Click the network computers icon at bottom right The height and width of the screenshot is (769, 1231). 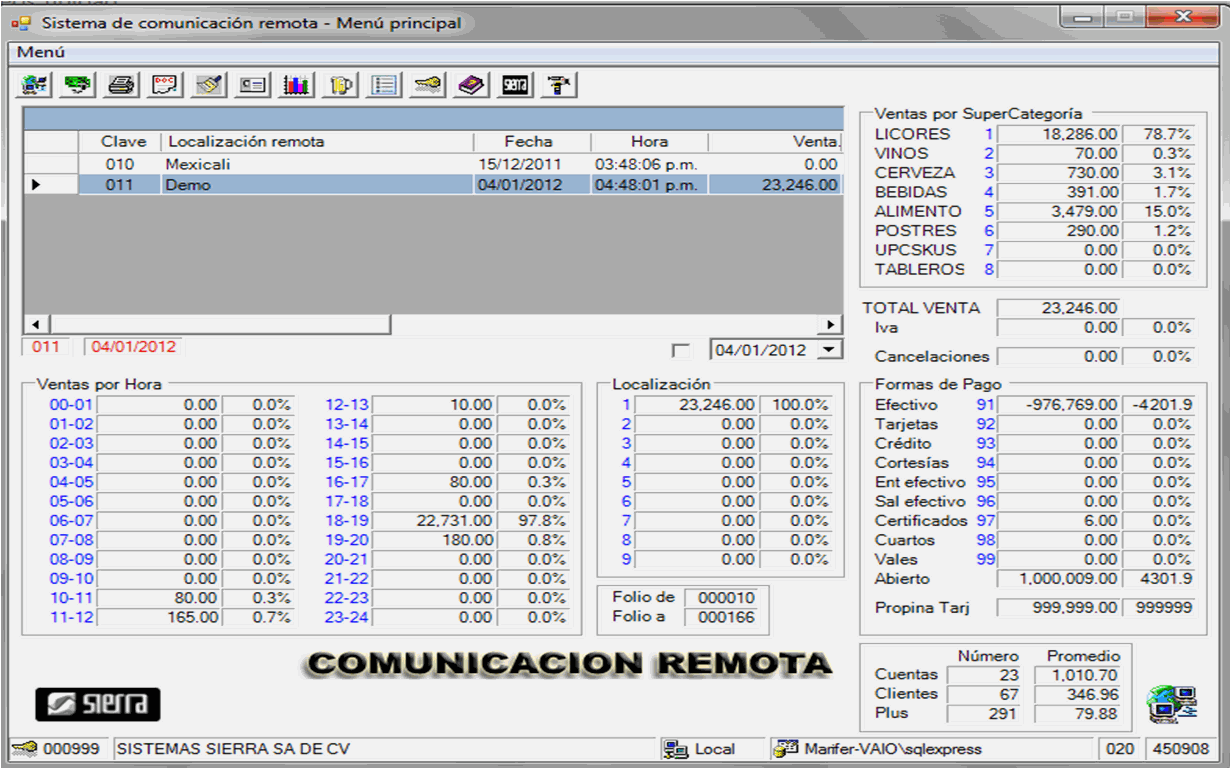click(1171, 703)
